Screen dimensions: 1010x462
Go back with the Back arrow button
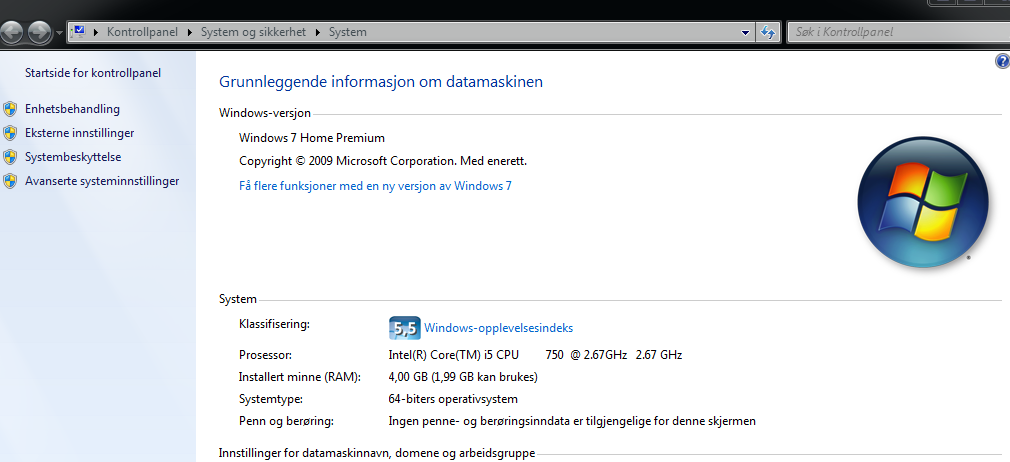(11, 32)
